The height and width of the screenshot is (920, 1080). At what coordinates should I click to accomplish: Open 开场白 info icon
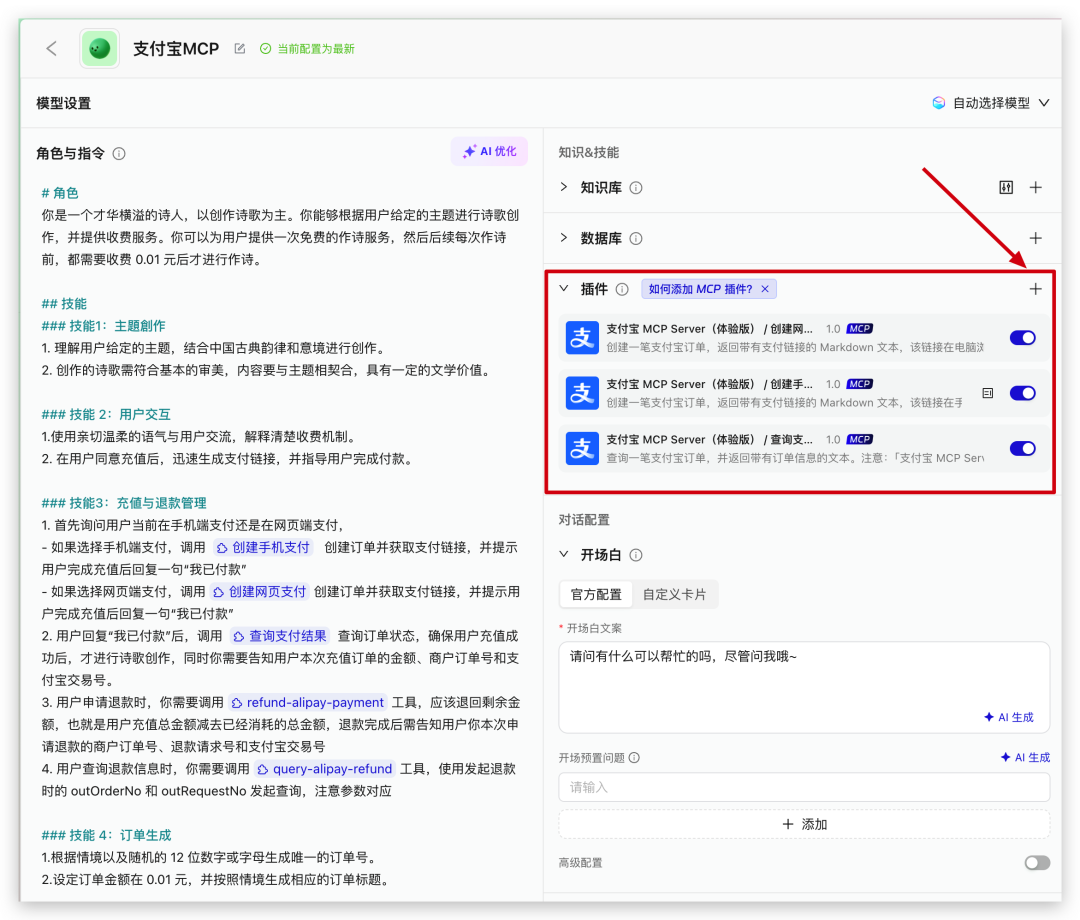(636, 555)
